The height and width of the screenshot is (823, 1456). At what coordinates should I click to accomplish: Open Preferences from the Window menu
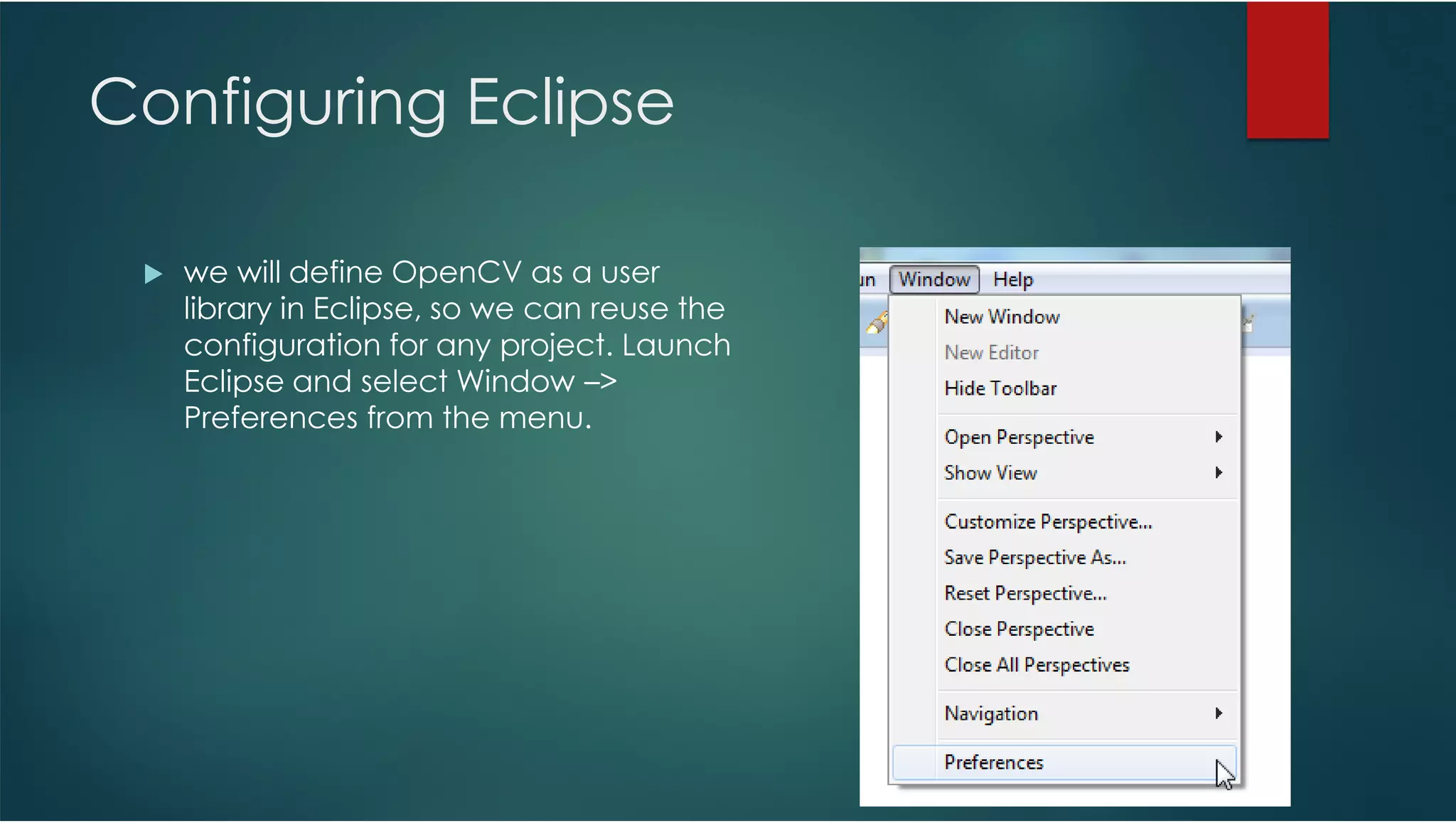point(993,763)
